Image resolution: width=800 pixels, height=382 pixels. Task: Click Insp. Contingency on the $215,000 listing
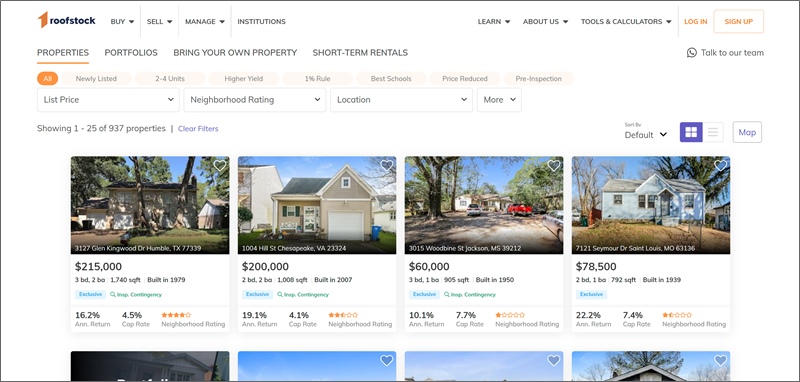(x=136, y=294)
